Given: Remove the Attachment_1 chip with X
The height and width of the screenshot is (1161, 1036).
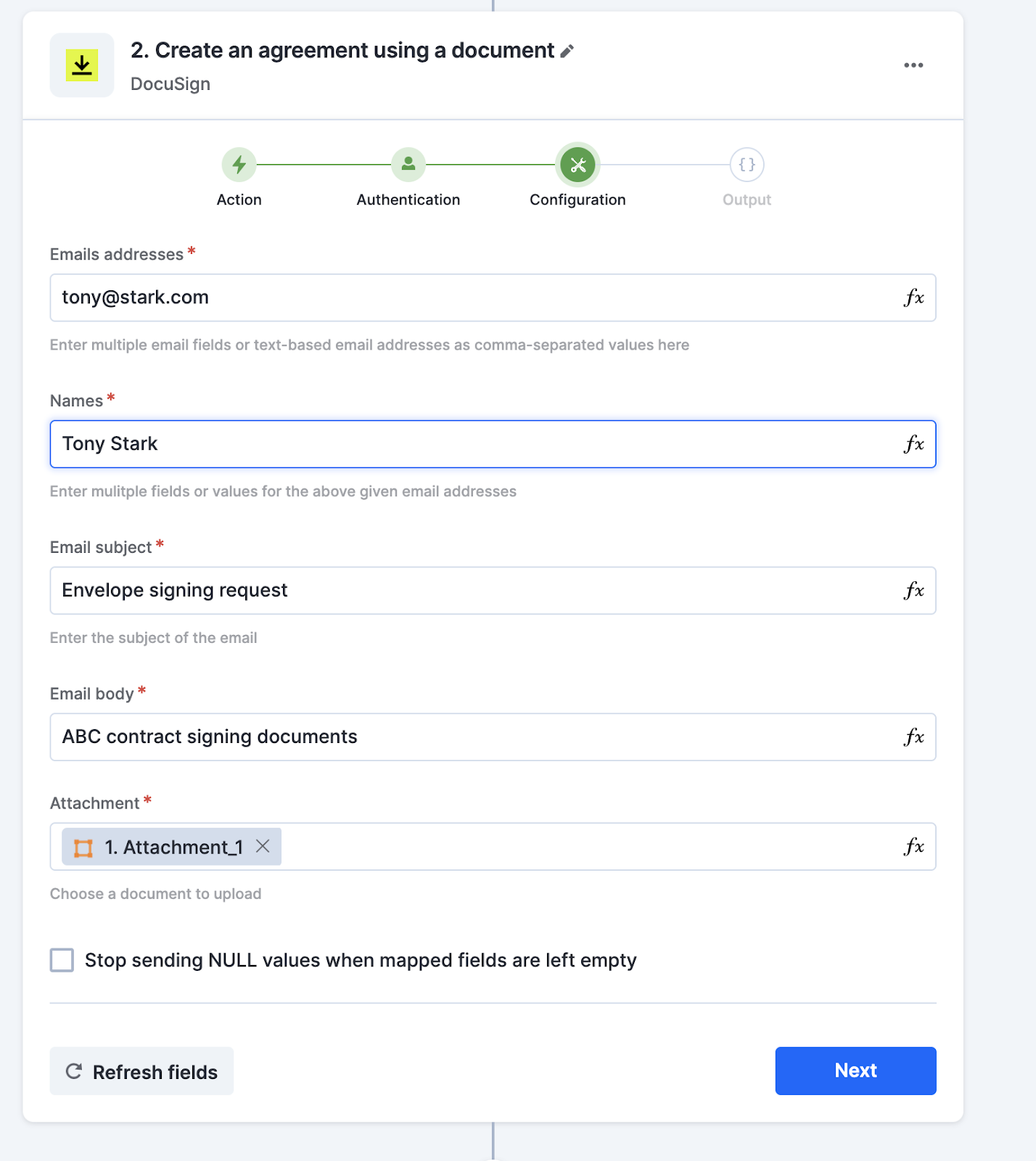Looking at the screenshot, I should coord(263,846).
